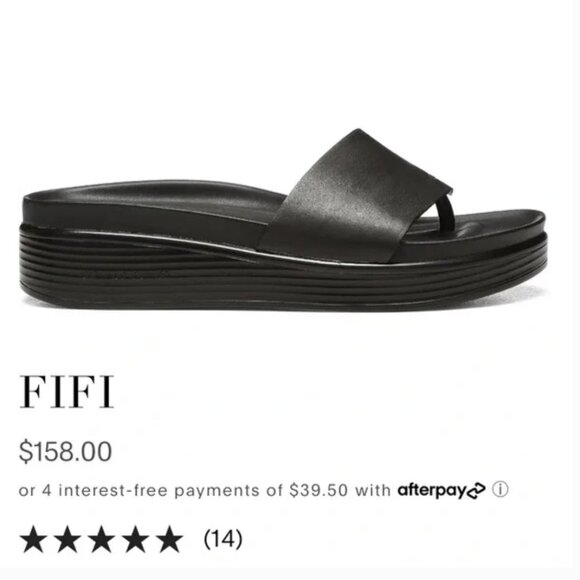Click the $39.50 installment amount
The width and height of the screenshot is (580, 580).
pyautogui.click(x=318, y=490)
